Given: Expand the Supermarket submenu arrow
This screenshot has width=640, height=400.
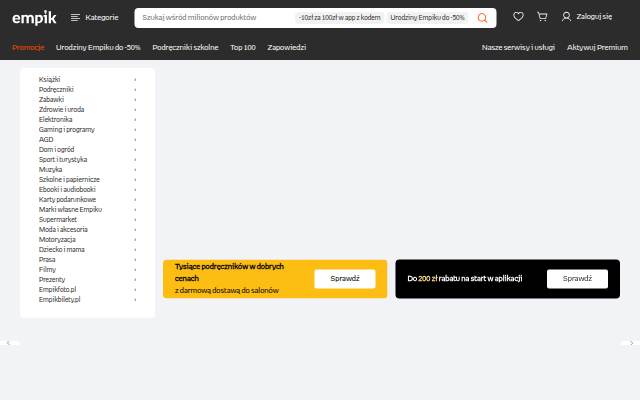Looking at the screenshot, I should 135,220.
